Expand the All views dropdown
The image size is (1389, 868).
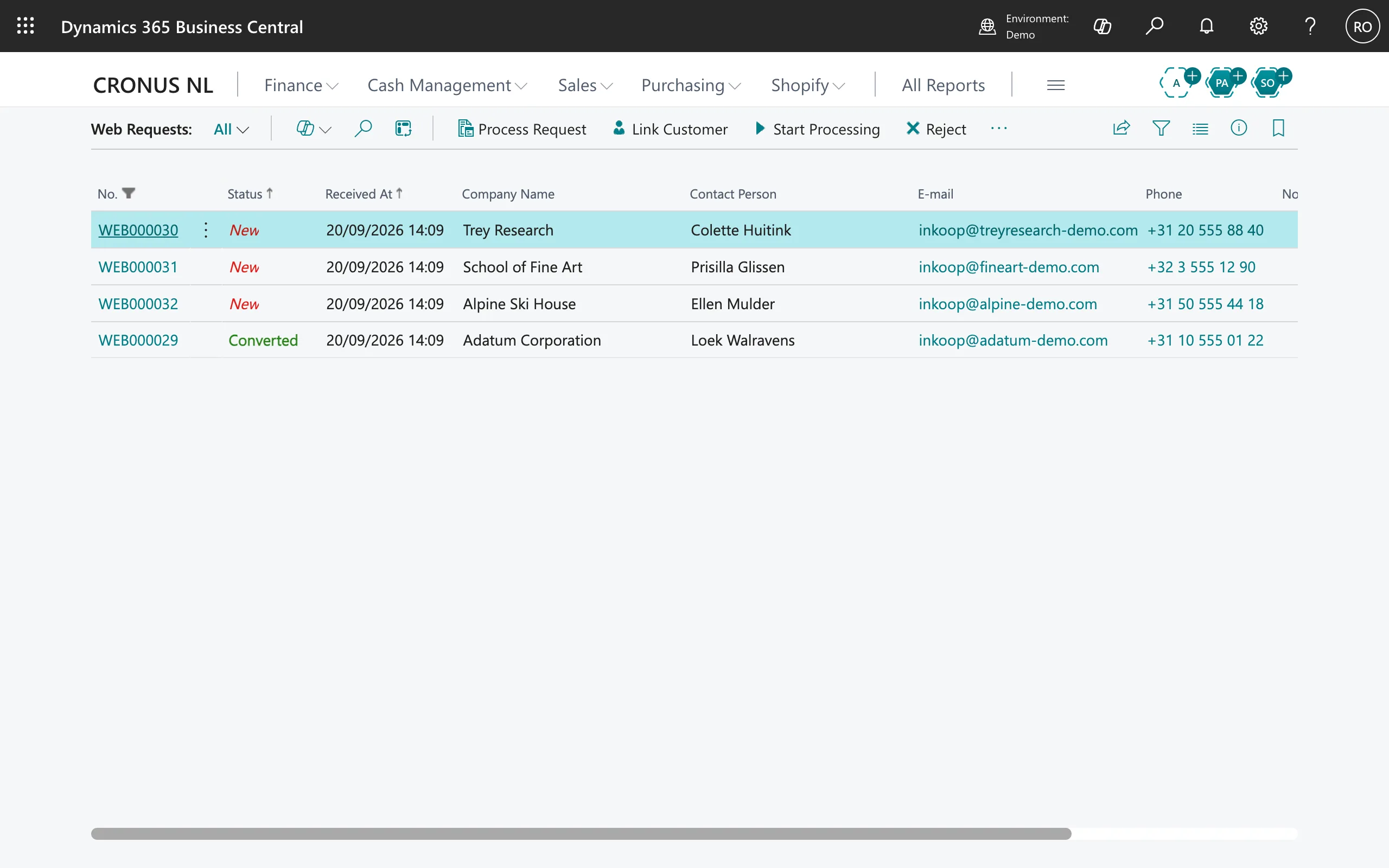pos(231,130)
